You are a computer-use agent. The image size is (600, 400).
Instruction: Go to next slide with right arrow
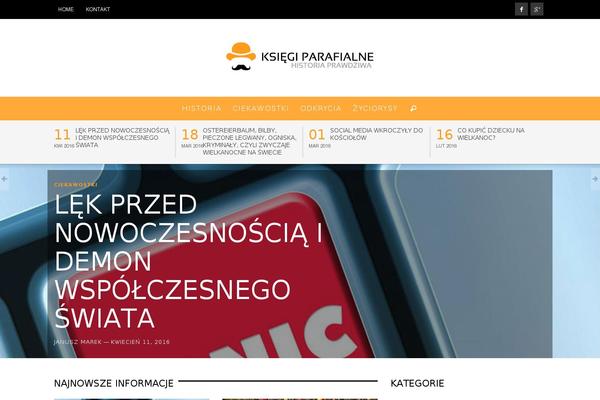click(595, 179)
